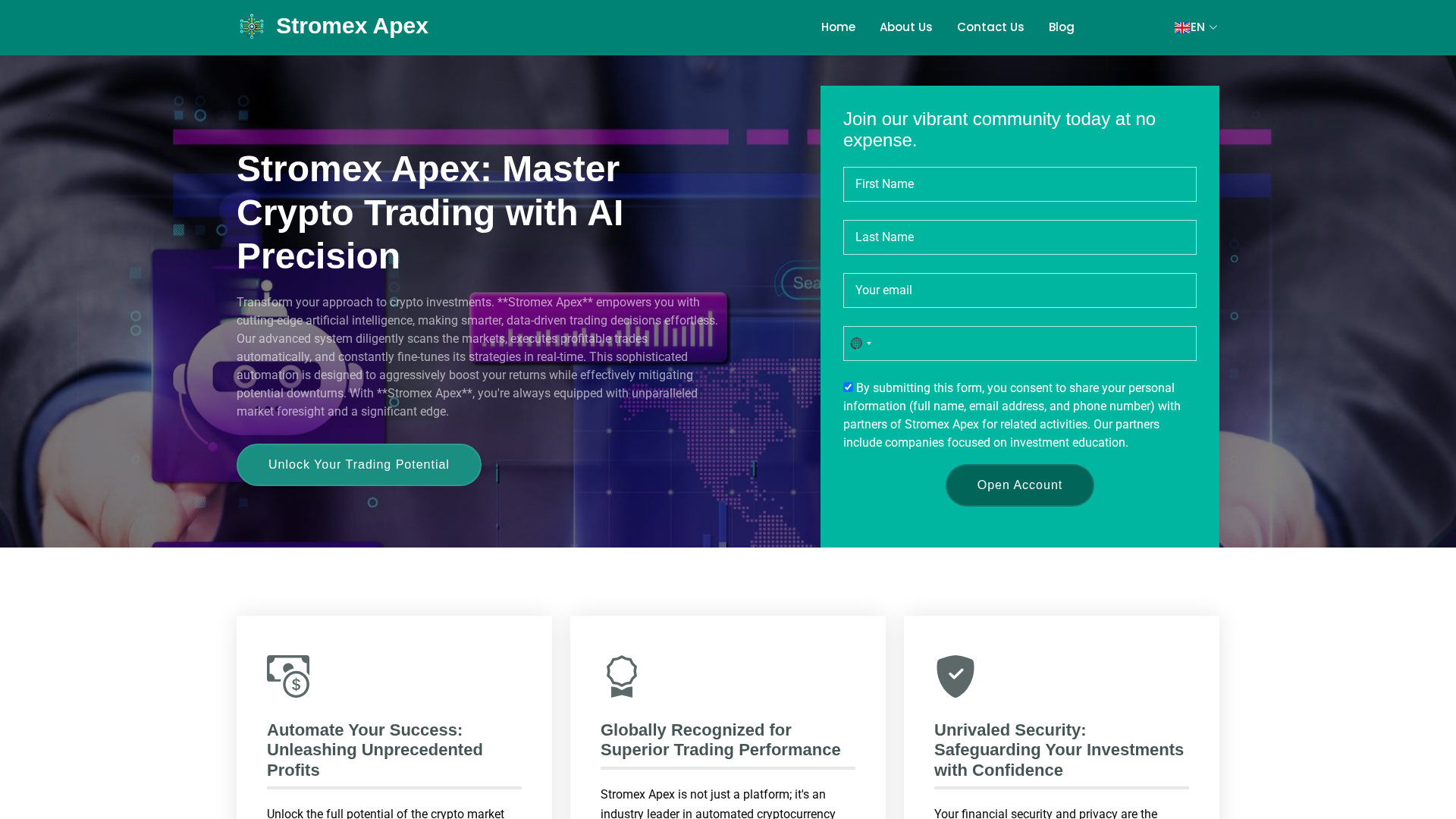Focus the Last Name input field
This screenshot has height=819, width=1456.
click(1019, 237)
